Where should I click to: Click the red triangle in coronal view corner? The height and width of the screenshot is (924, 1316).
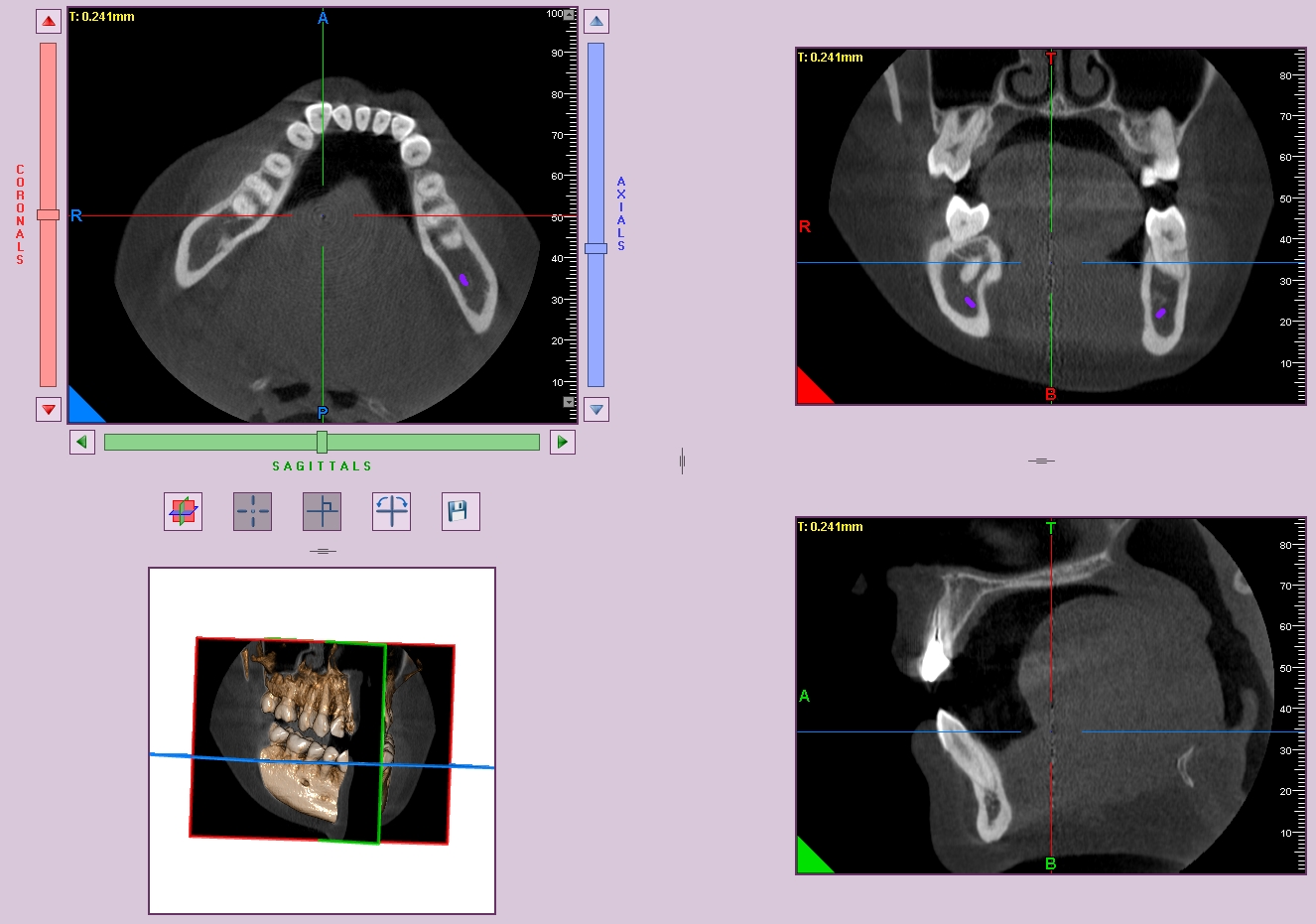click(x=810, y=390)
